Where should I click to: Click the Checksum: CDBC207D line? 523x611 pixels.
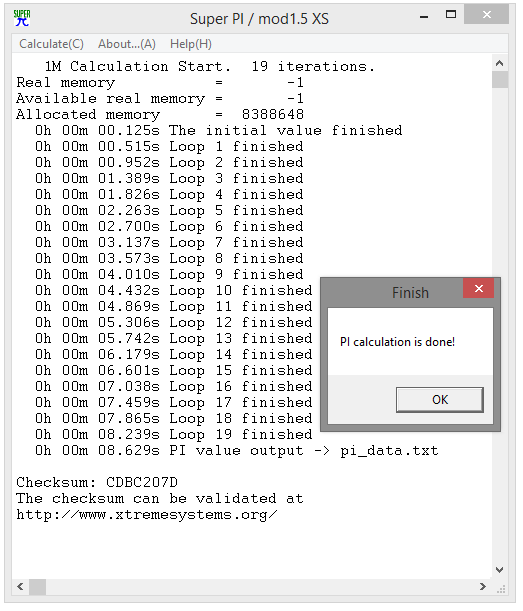click(x=97, y=482)
